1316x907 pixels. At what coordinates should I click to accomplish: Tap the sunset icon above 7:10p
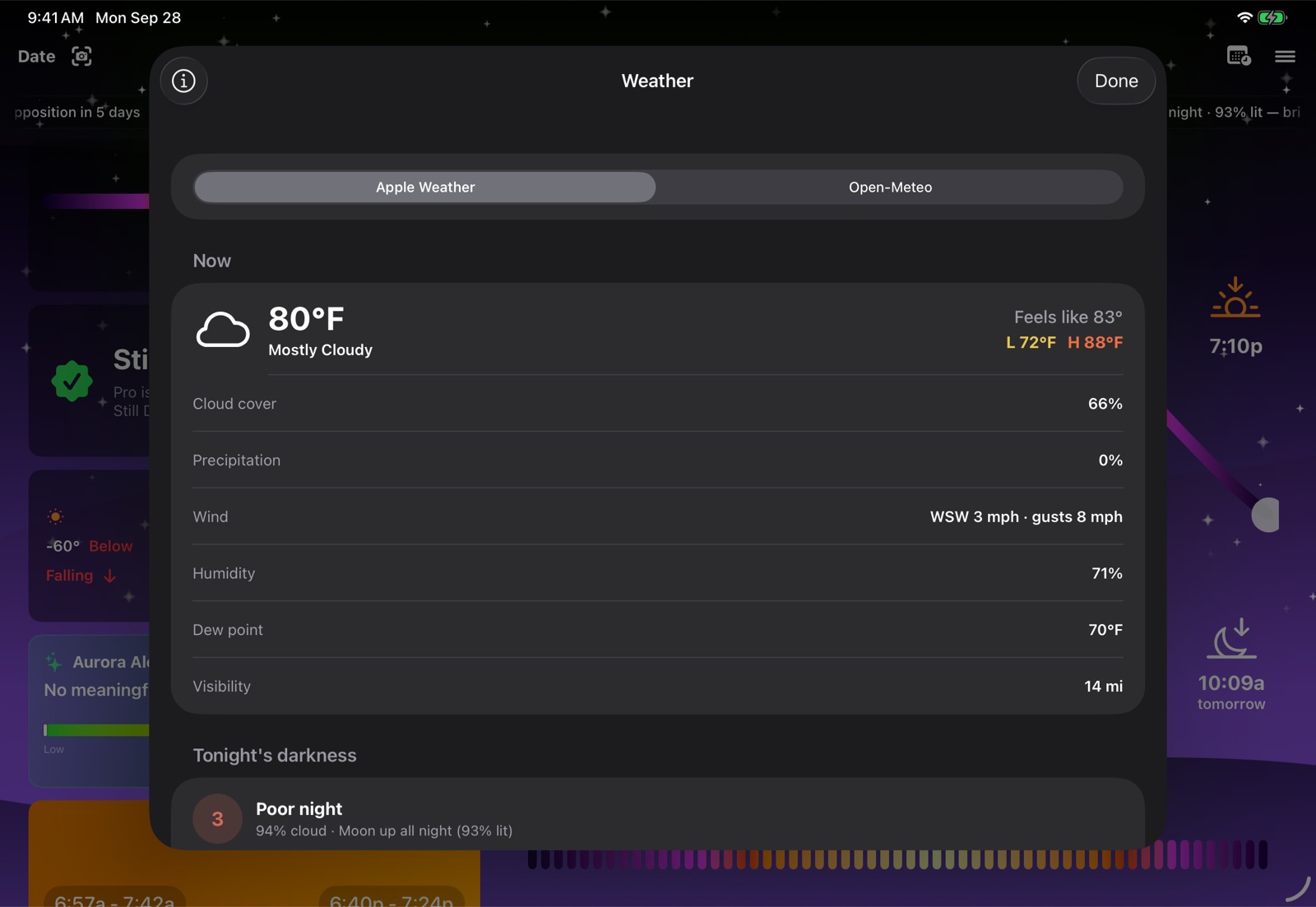click(1235, 298)
